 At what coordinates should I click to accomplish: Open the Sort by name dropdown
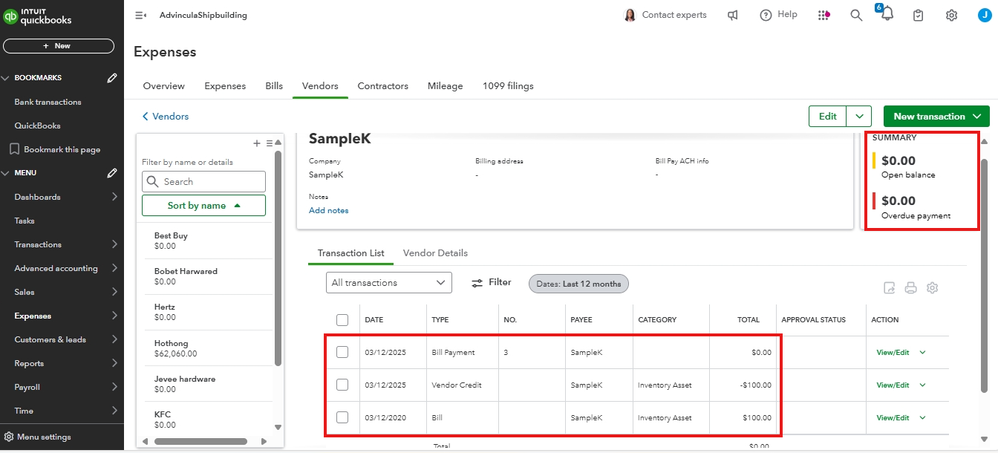[x=203, y=205]
